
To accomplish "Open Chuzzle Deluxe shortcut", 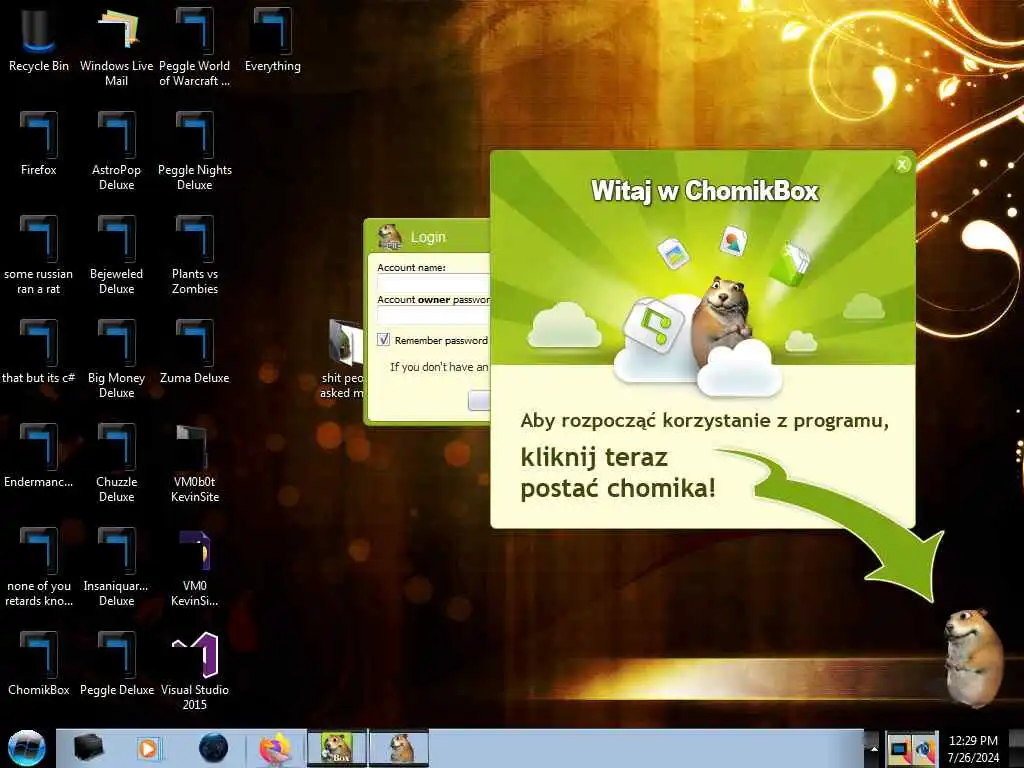I will tap(116, 463).
